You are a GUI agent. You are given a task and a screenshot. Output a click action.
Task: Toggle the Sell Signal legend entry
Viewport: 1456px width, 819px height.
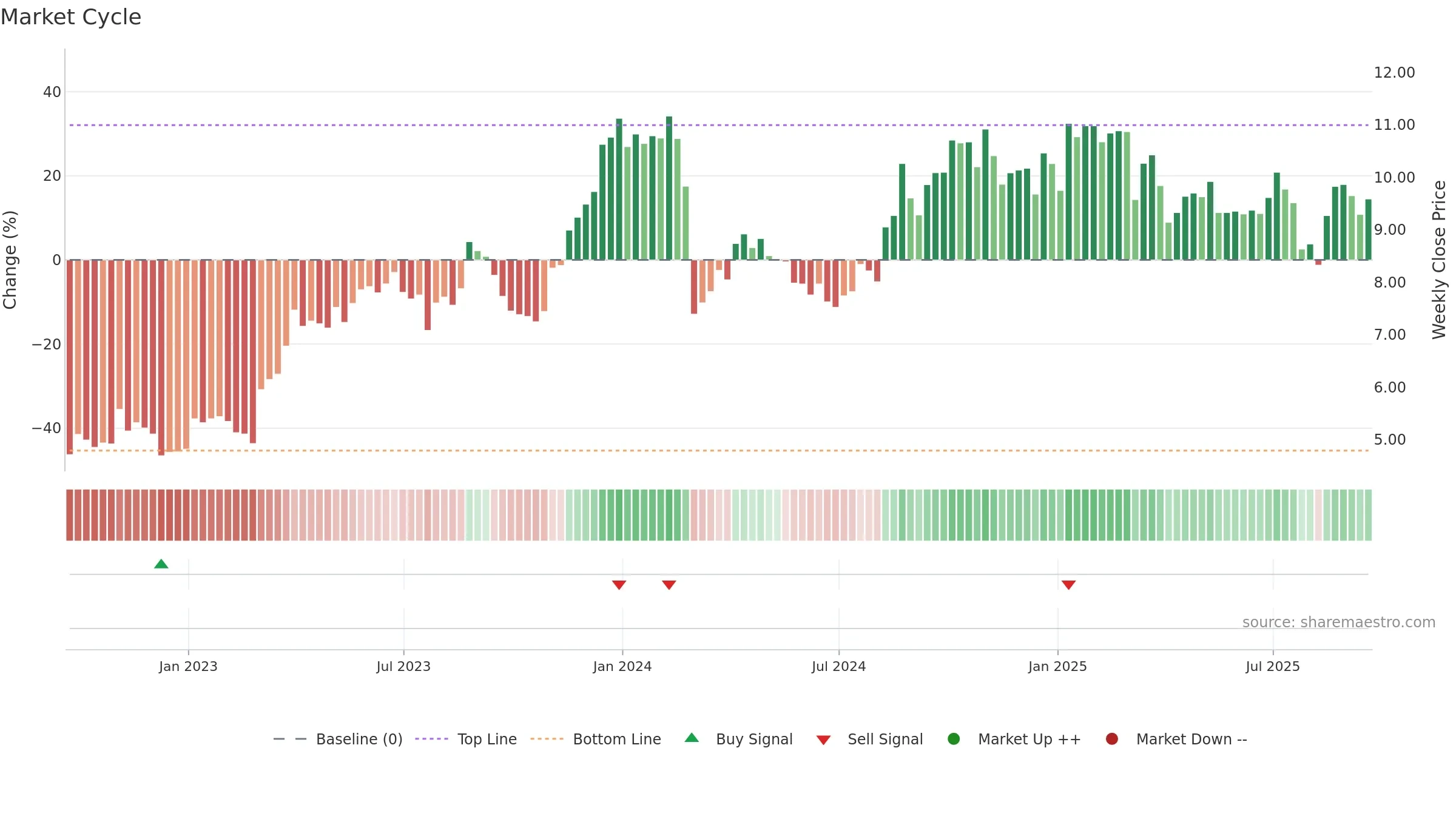click(869, 739)
